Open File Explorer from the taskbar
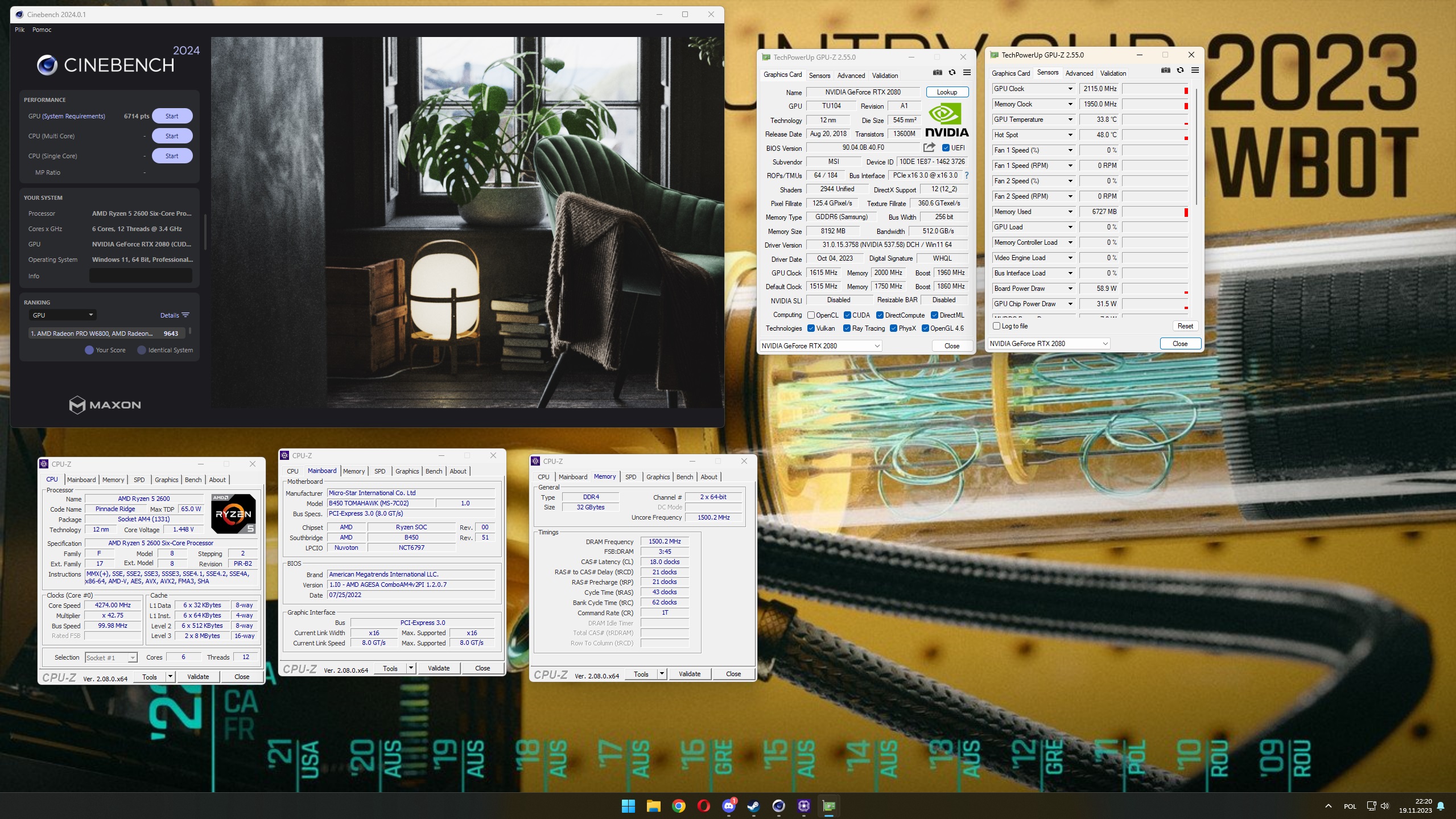The width and height of the screenshot is (1456, 819). [653, 806]
